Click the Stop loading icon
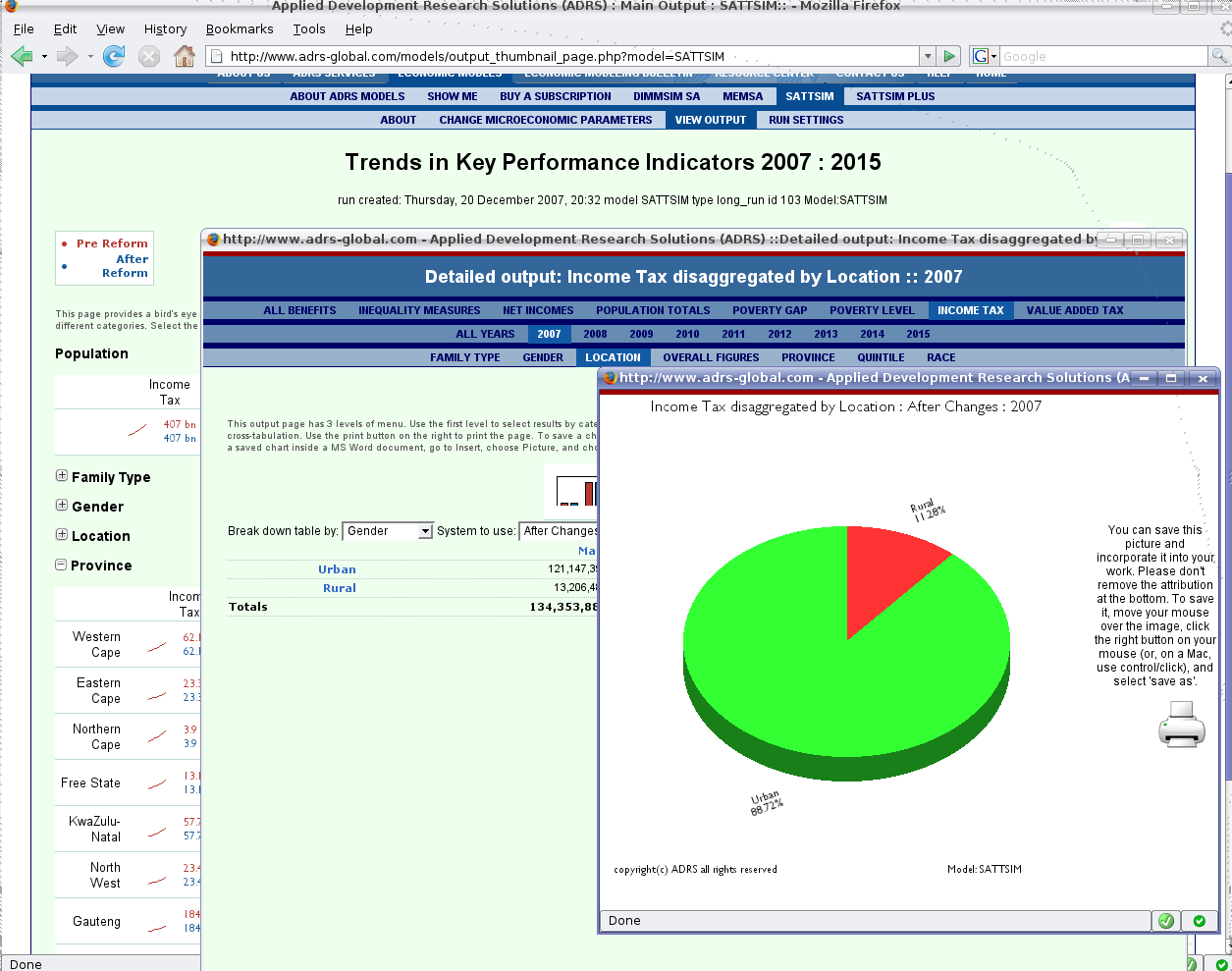The image size is (1232, 971). (x=148, y=55)
